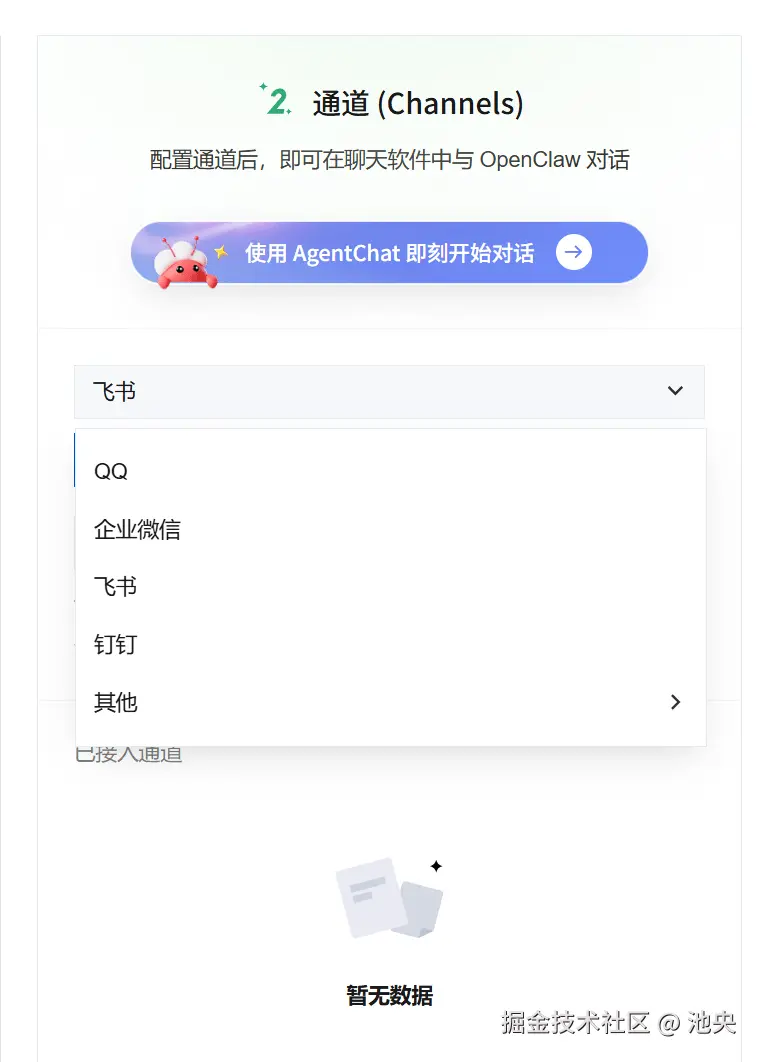Click the green number 2 step icon
This screenshot has height=1062, width=762.
(x=276, y=100)
